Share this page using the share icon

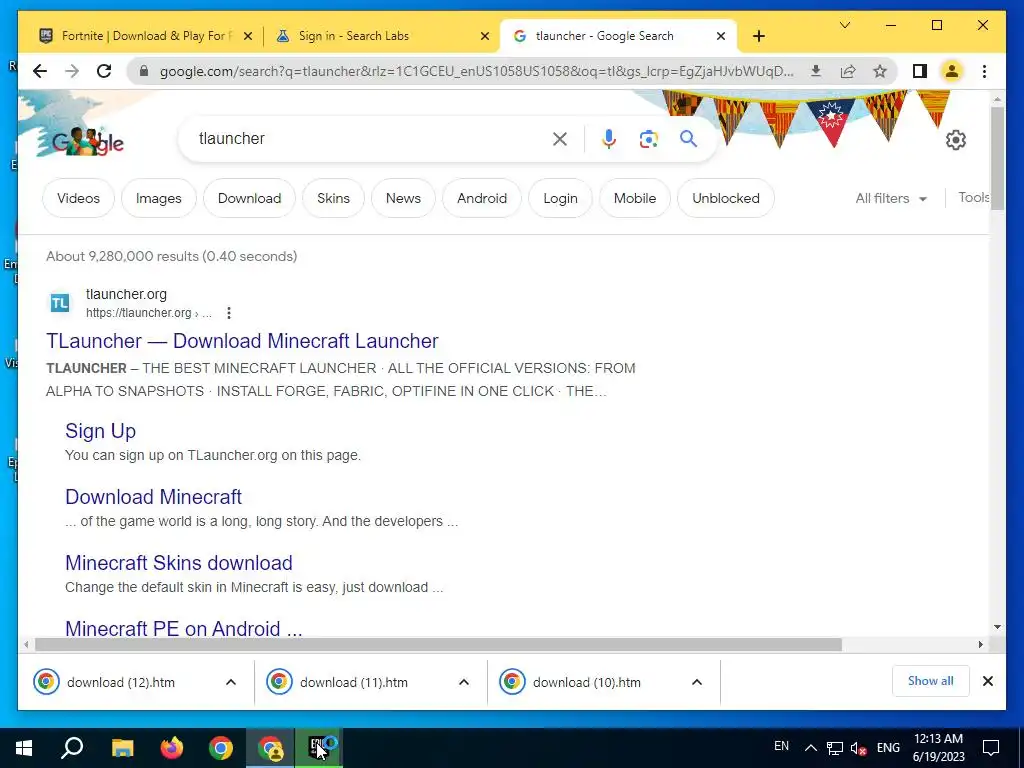848,71
